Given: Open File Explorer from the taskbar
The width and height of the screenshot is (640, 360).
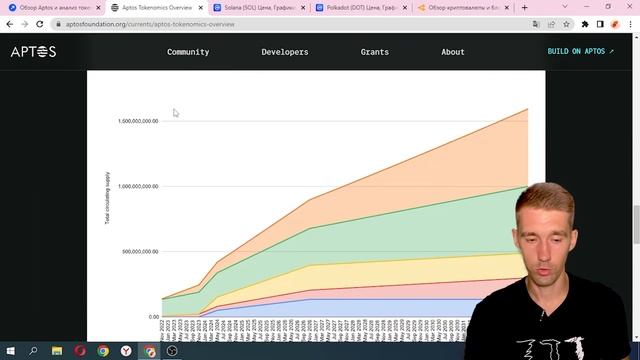Looking at the screenshot, I should pyautogui.click(x=57, y=351).
